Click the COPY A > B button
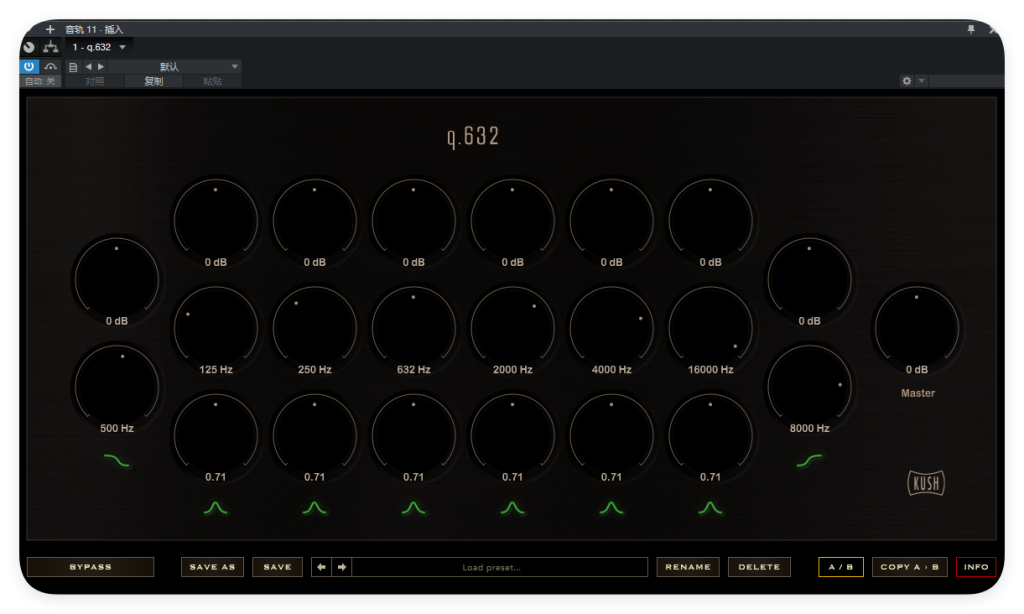Viewport: 1024px width, 614px height. 910,567
